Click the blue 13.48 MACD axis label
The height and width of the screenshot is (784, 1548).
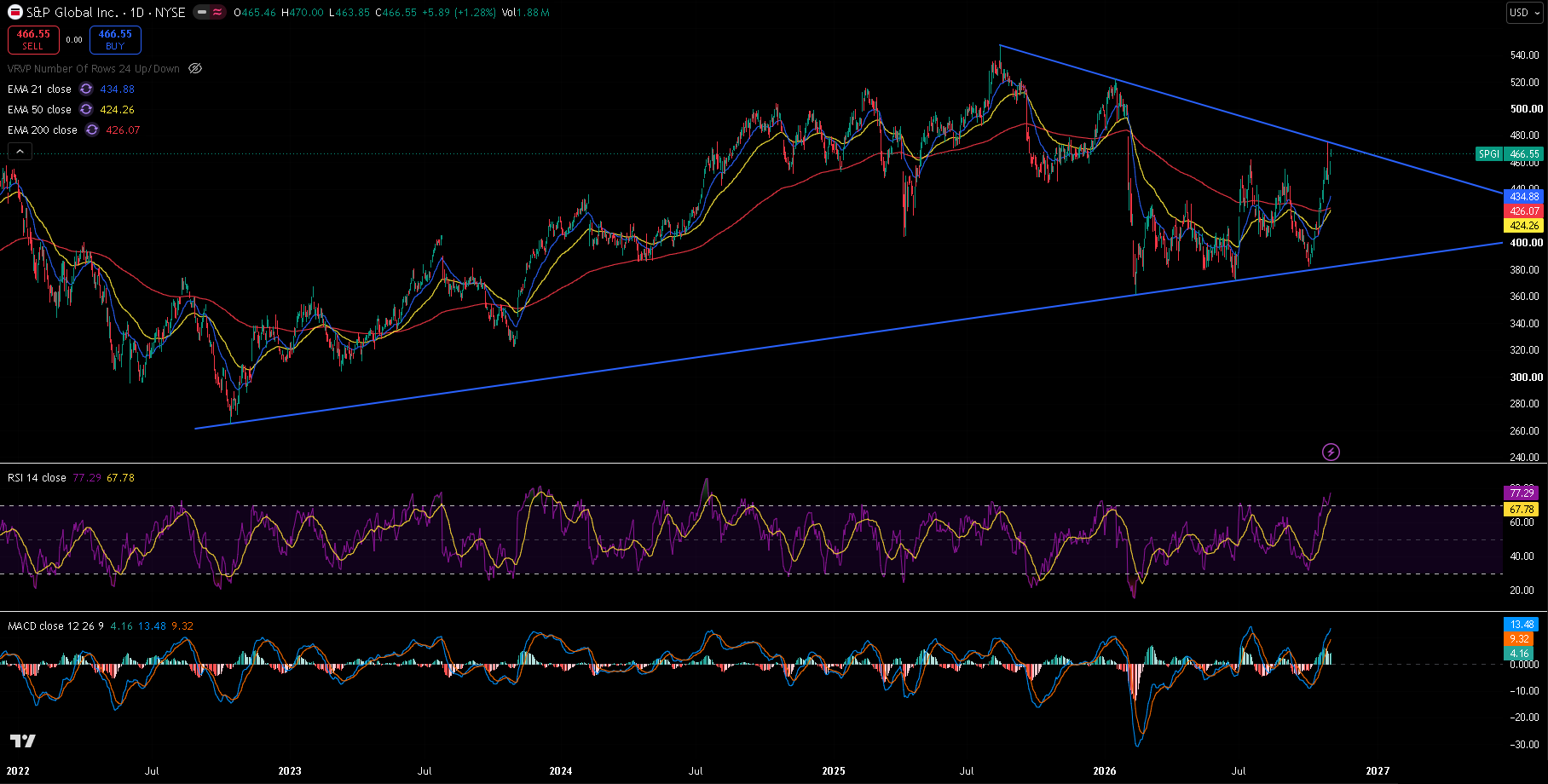[x=1522, y=625]
